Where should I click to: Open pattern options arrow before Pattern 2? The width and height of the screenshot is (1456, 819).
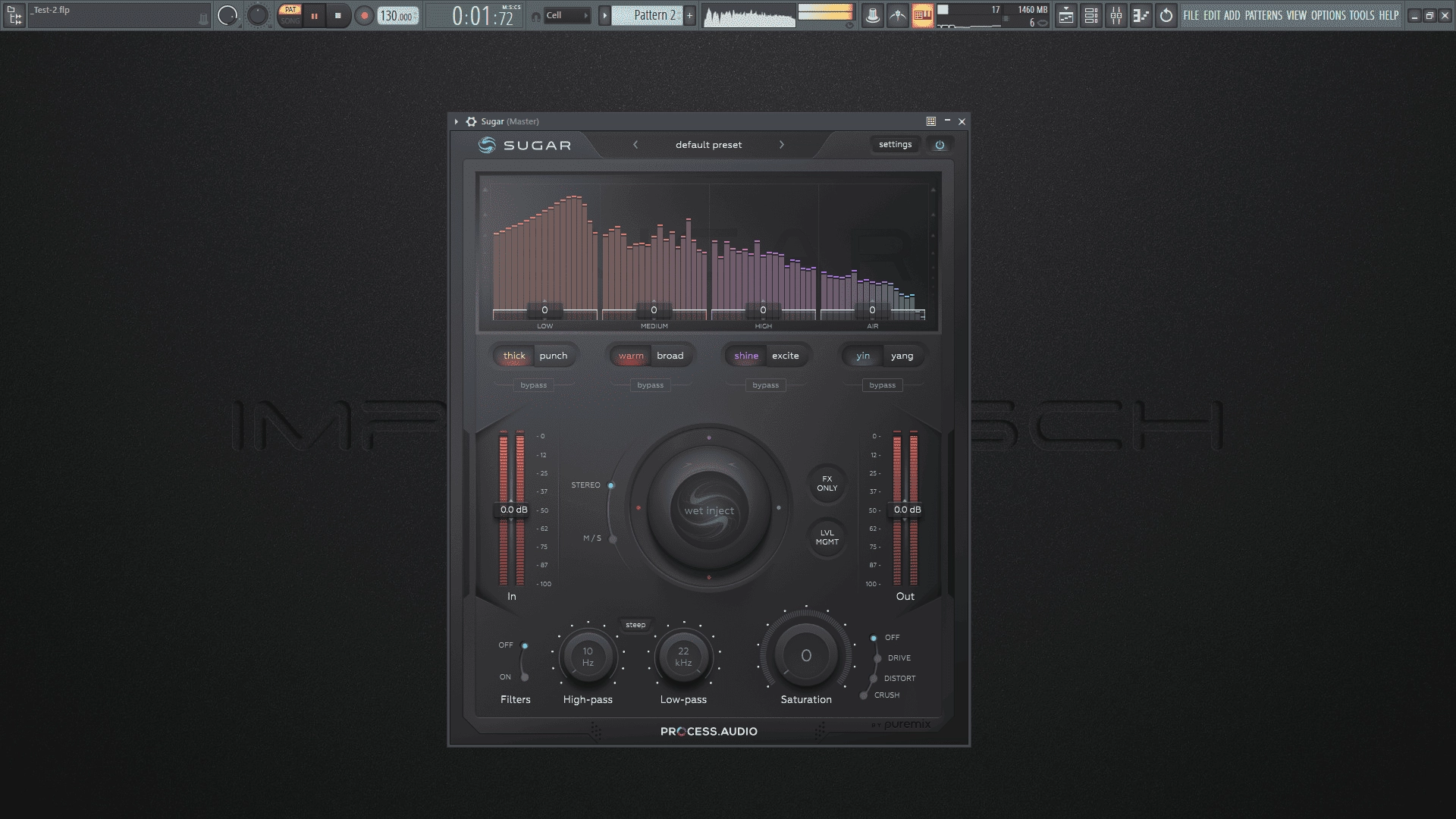coord(604,15)
